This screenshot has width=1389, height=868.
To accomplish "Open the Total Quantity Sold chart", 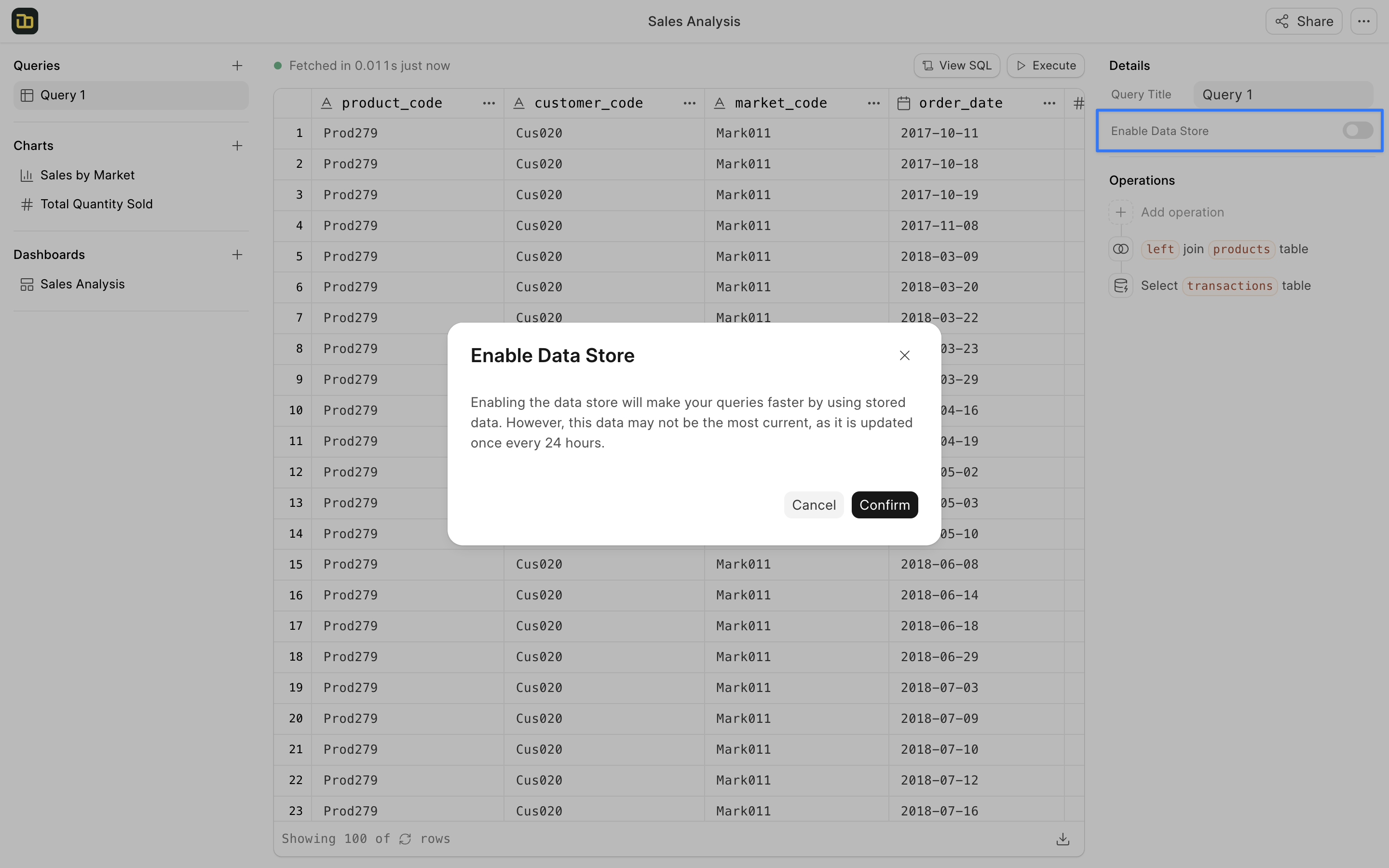I will 131,204.
